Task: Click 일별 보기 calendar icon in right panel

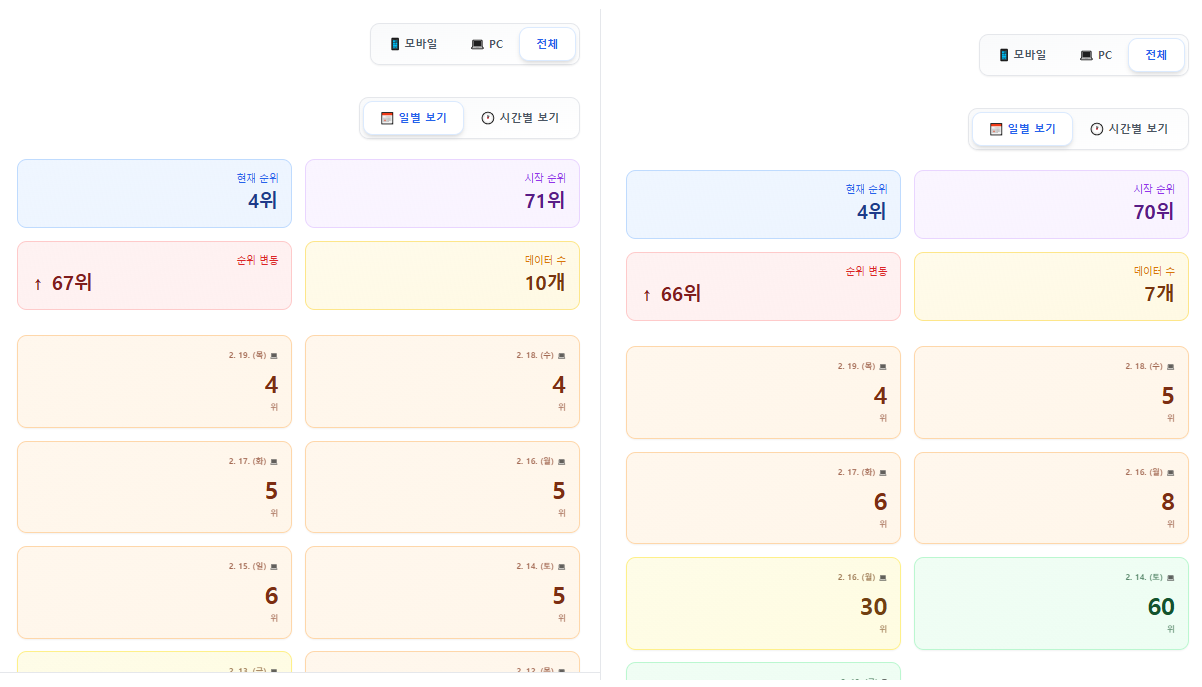Action: click(996, 129)
